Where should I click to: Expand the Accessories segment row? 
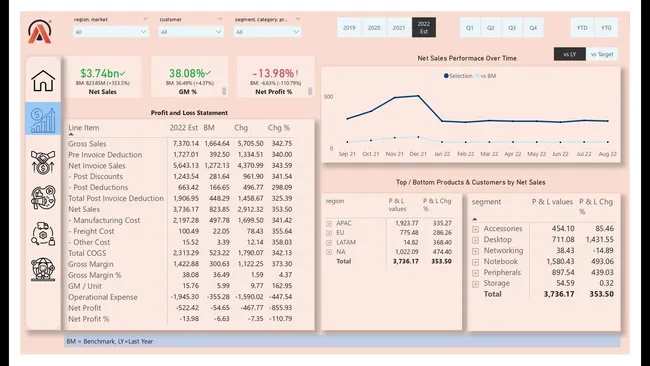(475, 229)
